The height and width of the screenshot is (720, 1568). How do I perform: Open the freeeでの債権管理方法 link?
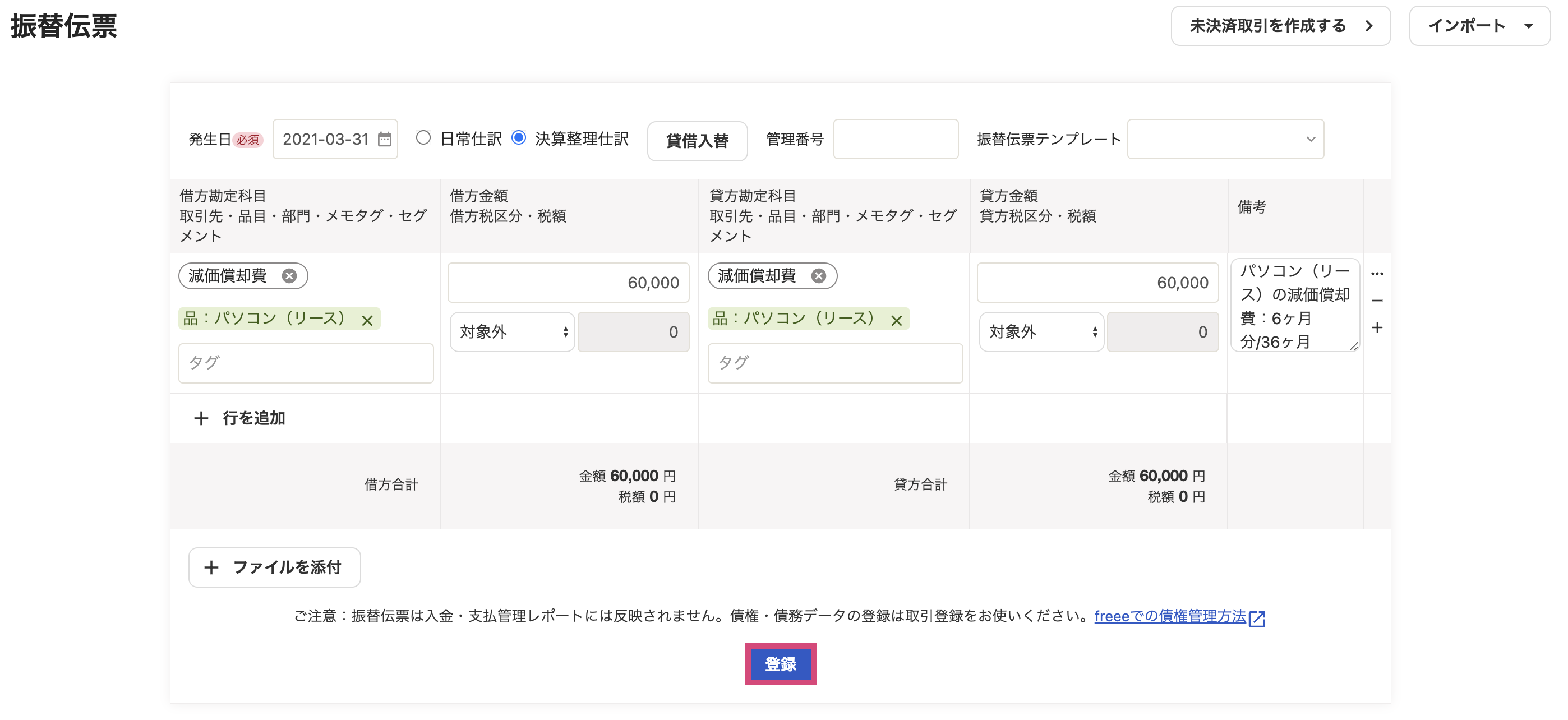click(1170, 616)
